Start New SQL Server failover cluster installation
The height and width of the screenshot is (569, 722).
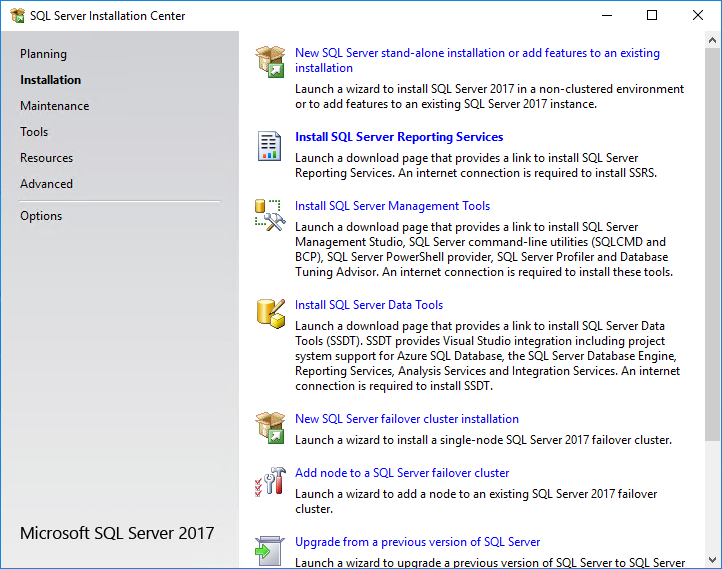[407, 419]
